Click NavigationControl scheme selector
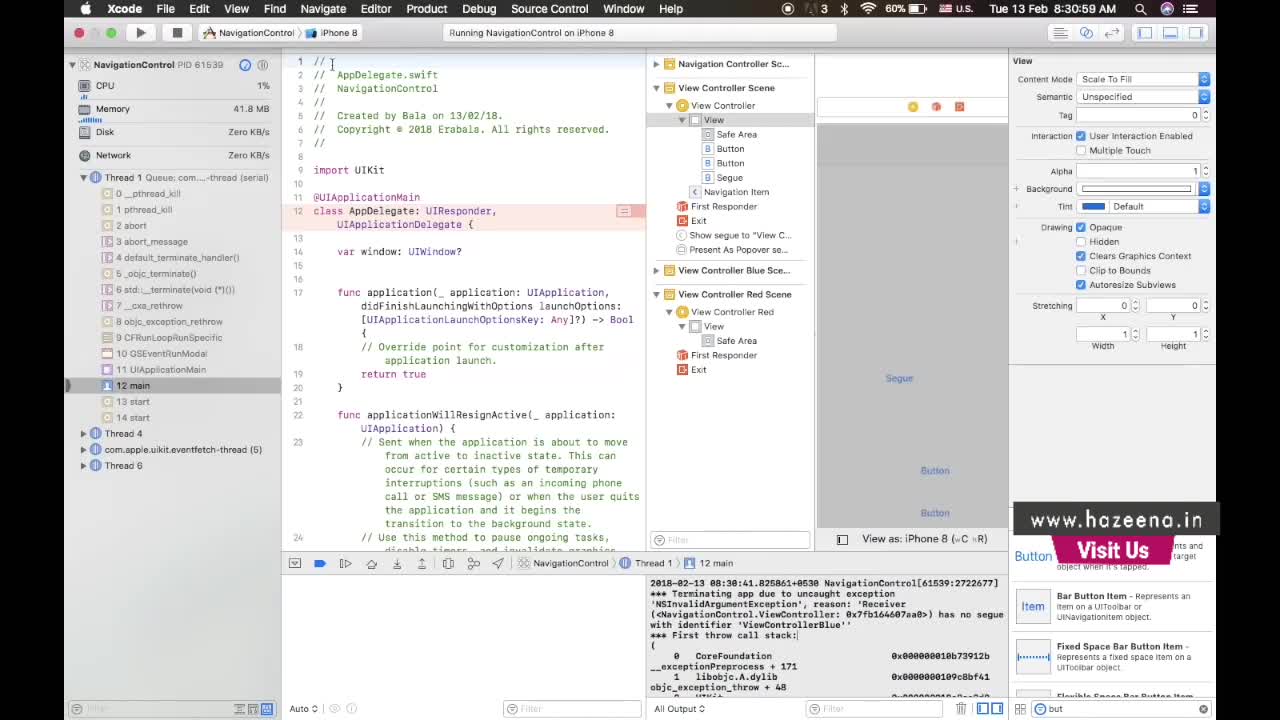 [x=249, y=33]
